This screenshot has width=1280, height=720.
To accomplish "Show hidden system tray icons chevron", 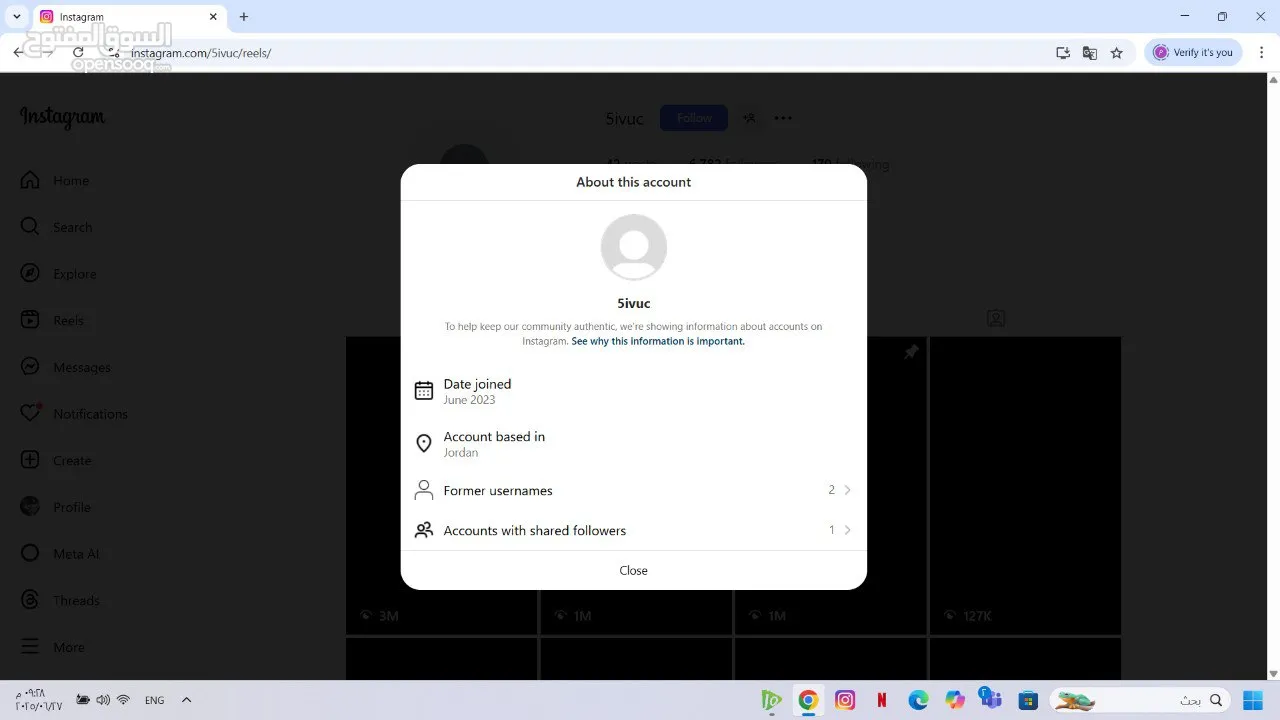I will click(186, 700).
